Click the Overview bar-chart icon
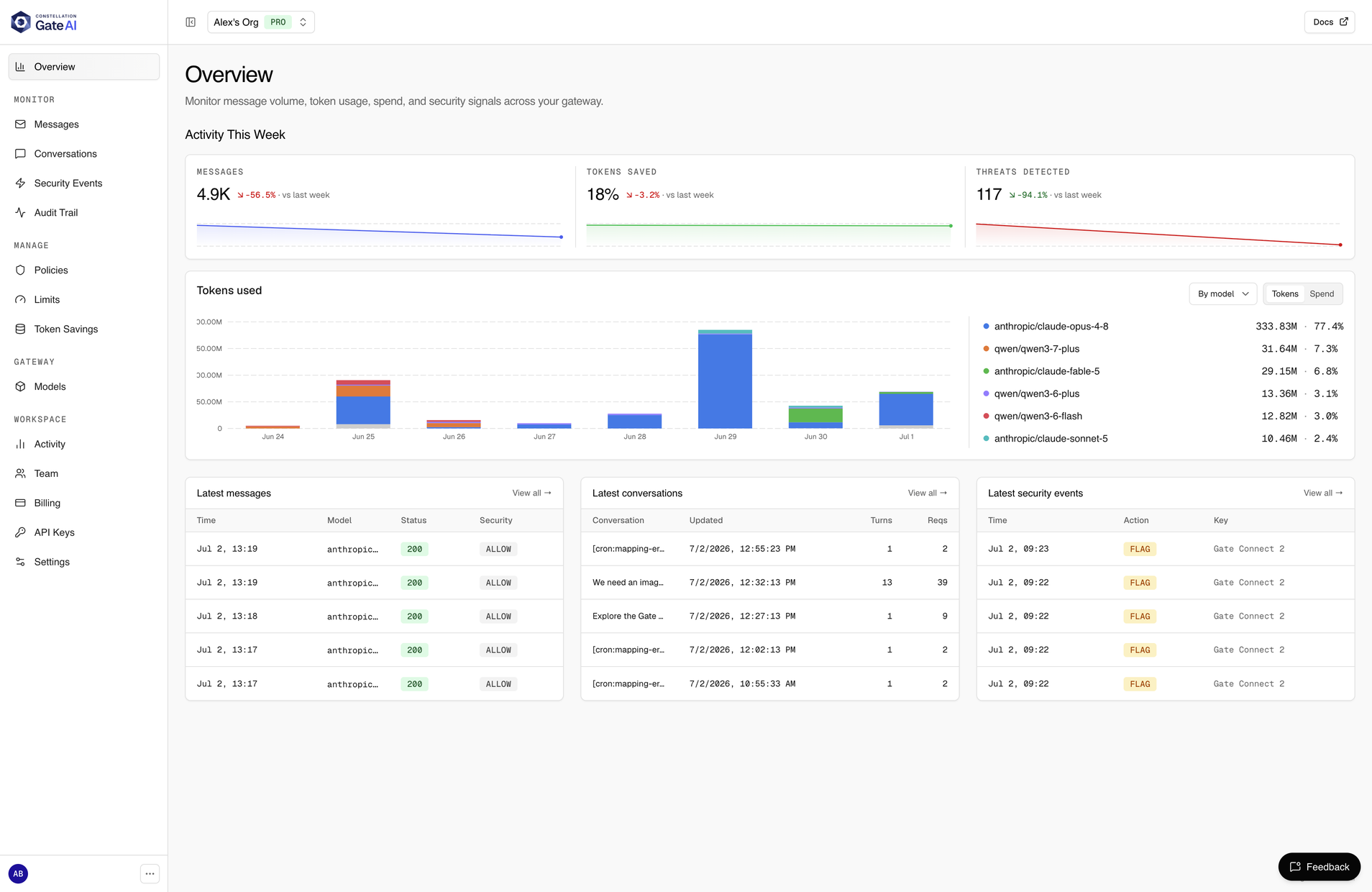The width and height of the screenshot is (1372, 892). 20,67
